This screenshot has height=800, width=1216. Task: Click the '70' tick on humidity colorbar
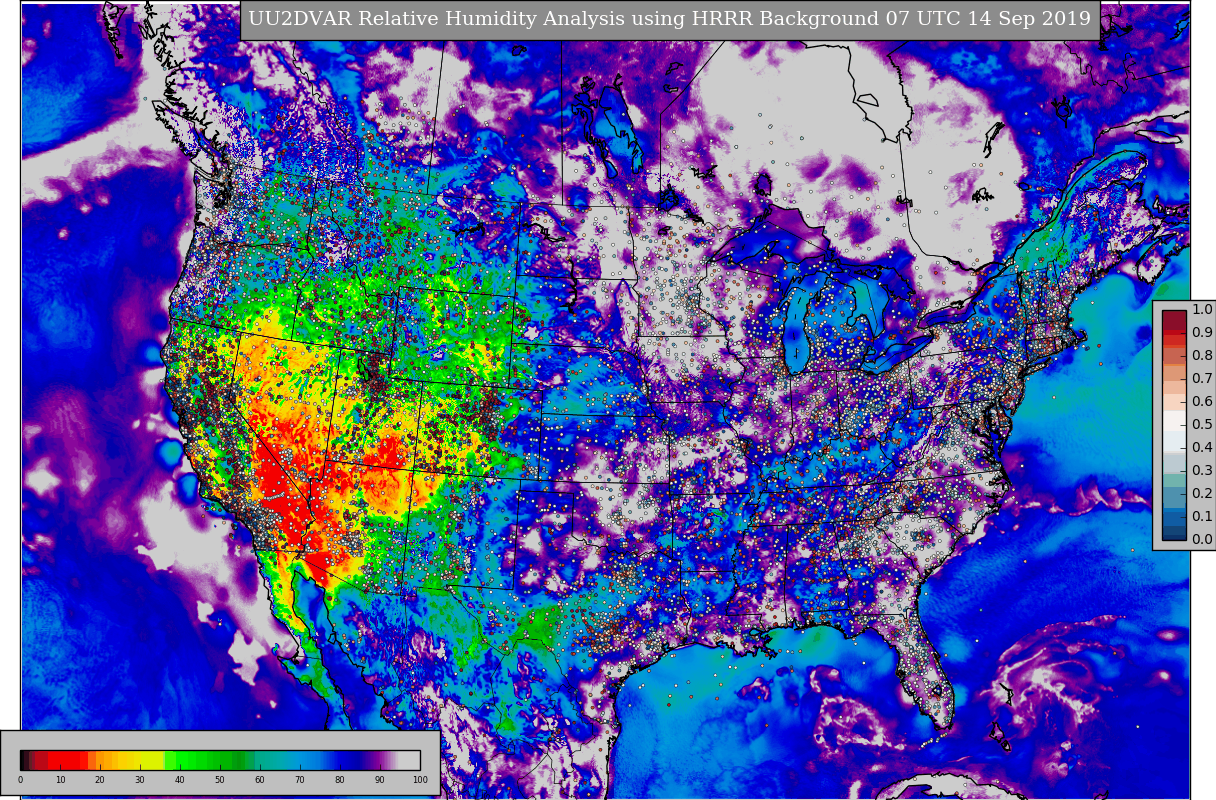point(300,780)
